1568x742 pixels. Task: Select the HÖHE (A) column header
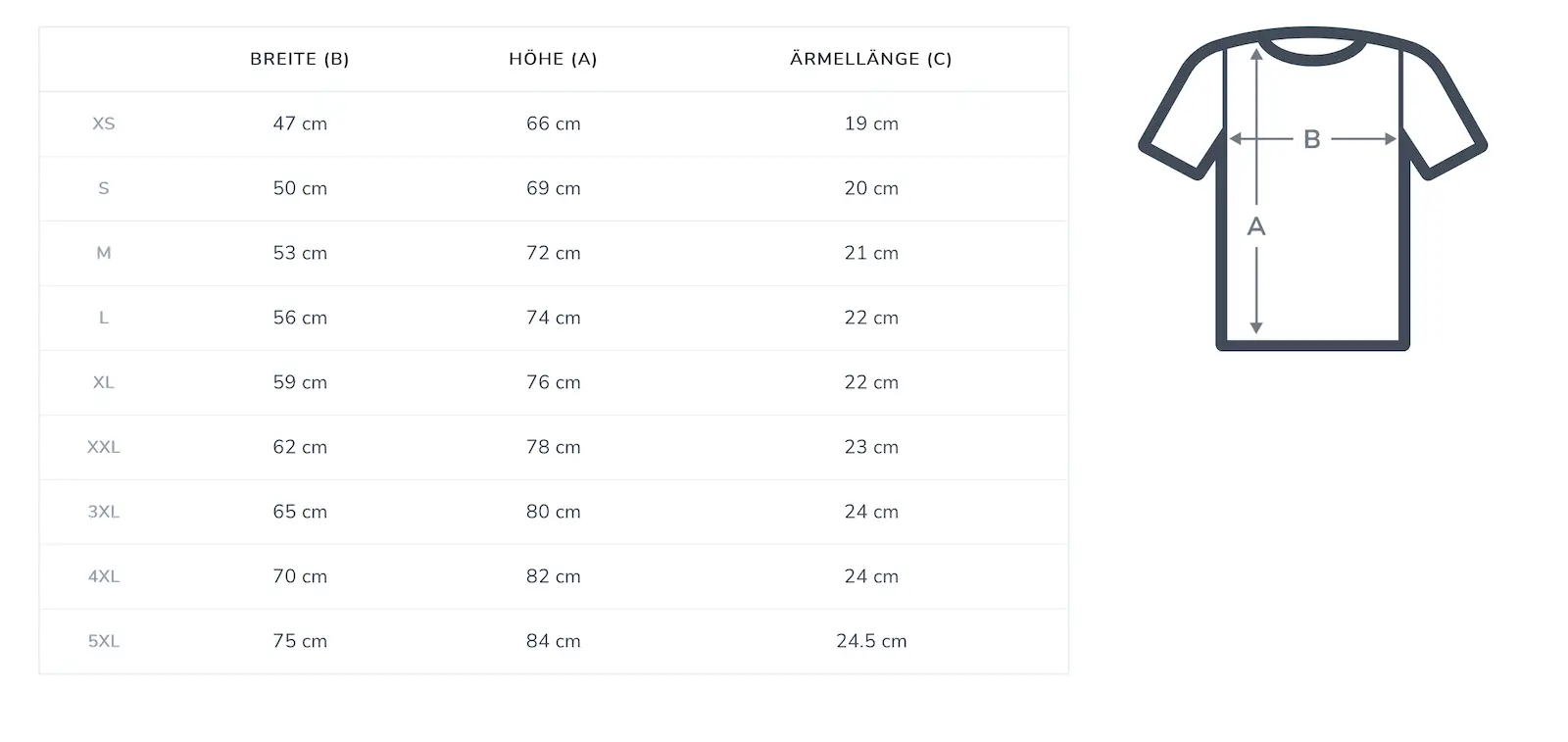[x=553, y=59]
